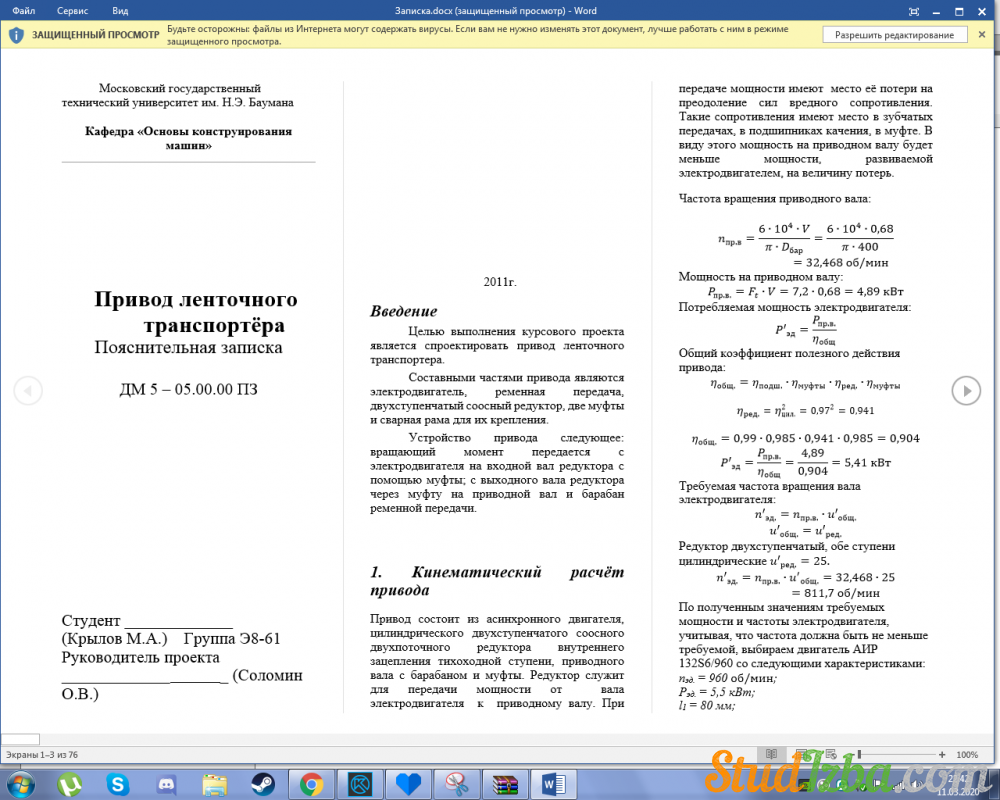Open the Файл menu
Viewport: 1000px width, 800px height.
point(24,11)
